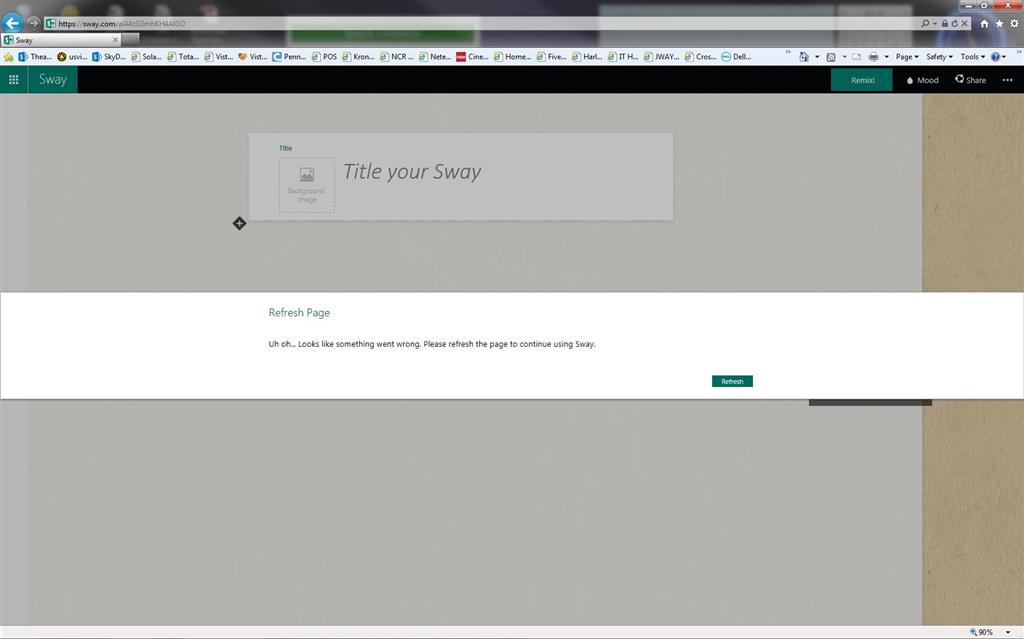Screen dimensions: 1024x639
Task: Expand the feeds dropdown arrow
Action: click(844, 57)
